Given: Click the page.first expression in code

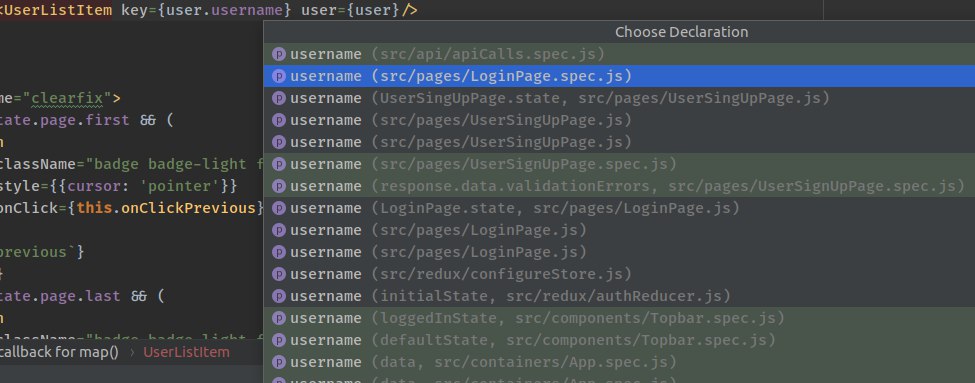Looking at the screenshot, I should pos(85,120).
